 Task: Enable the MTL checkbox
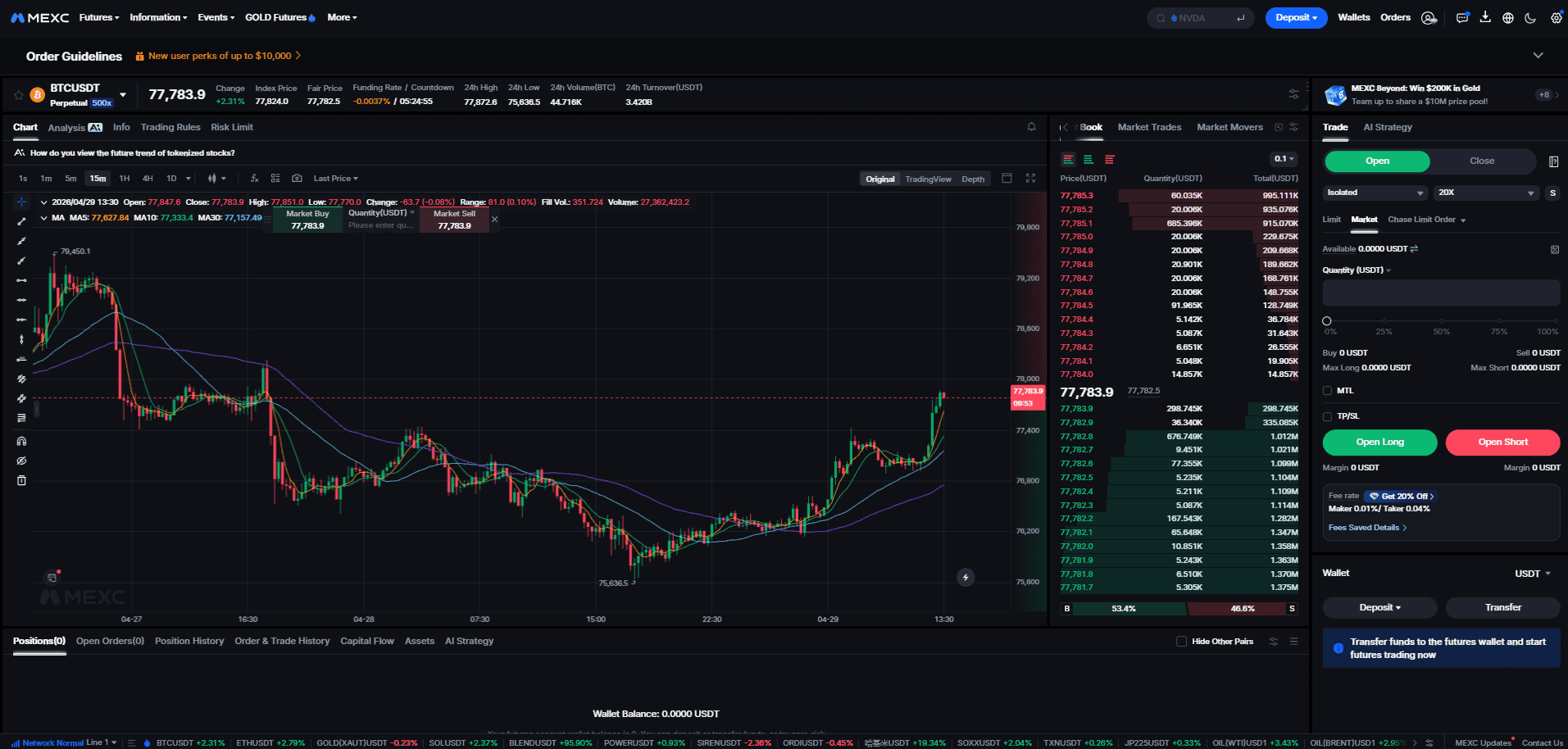click(x=1327, y=391)
